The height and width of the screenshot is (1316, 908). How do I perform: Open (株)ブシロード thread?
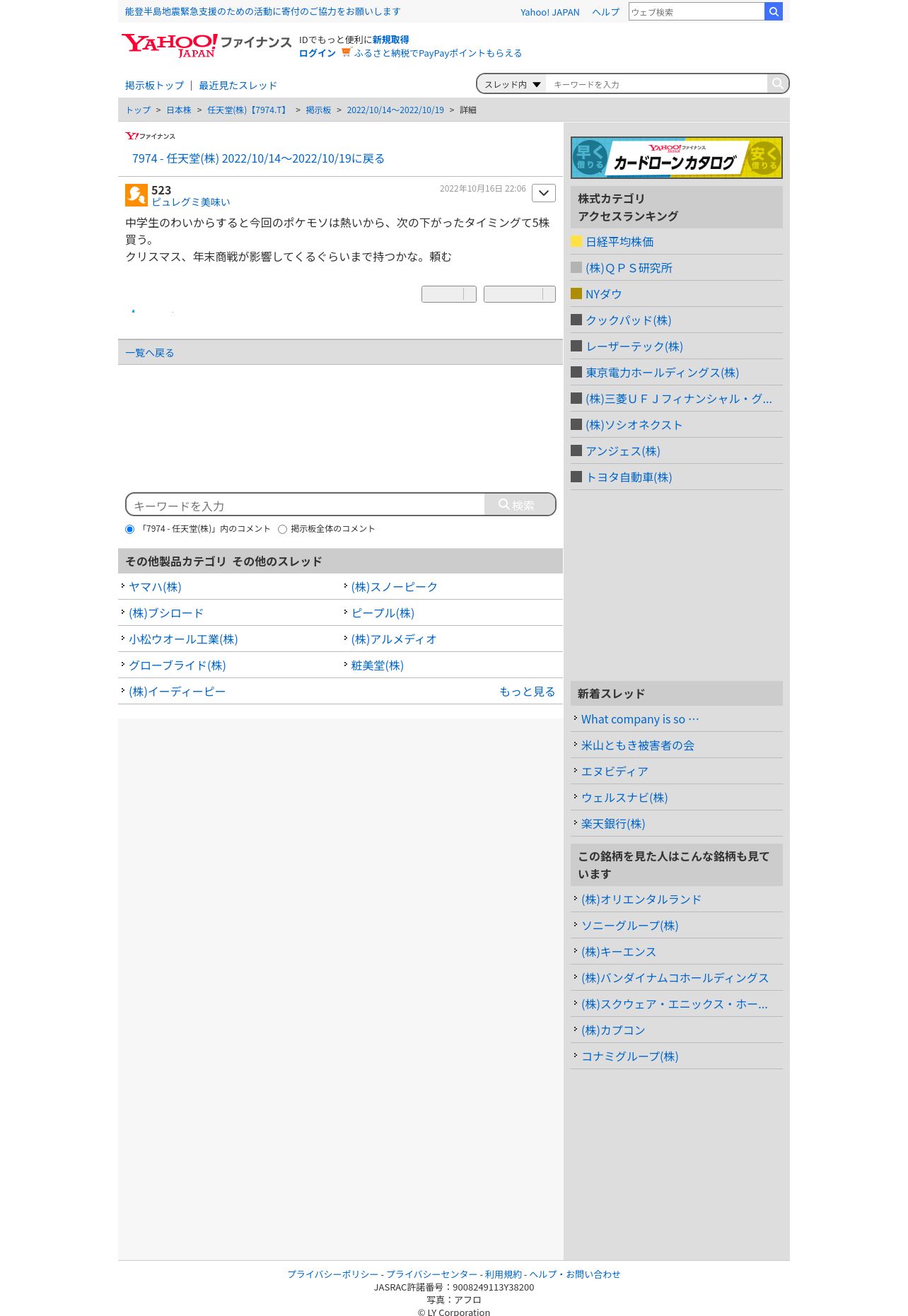click(165, 613)
